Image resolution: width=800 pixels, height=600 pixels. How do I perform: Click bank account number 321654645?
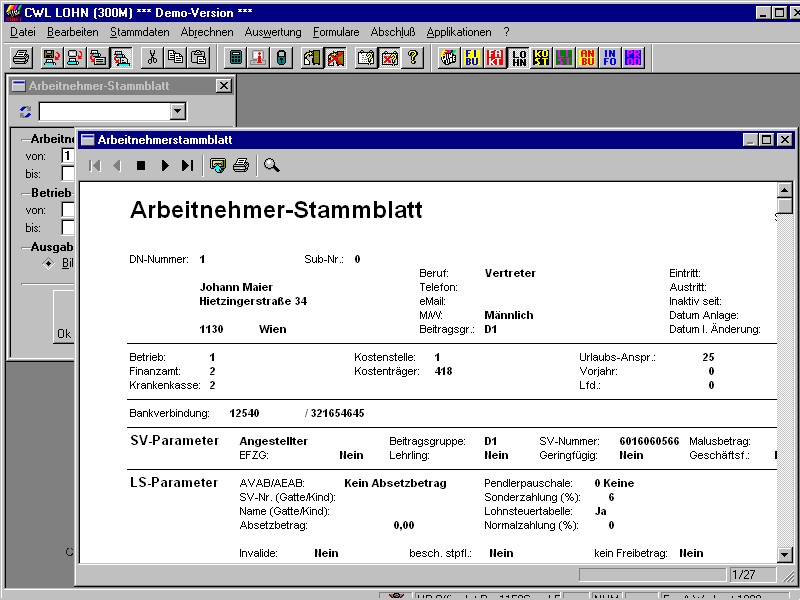tap(337, 413)
